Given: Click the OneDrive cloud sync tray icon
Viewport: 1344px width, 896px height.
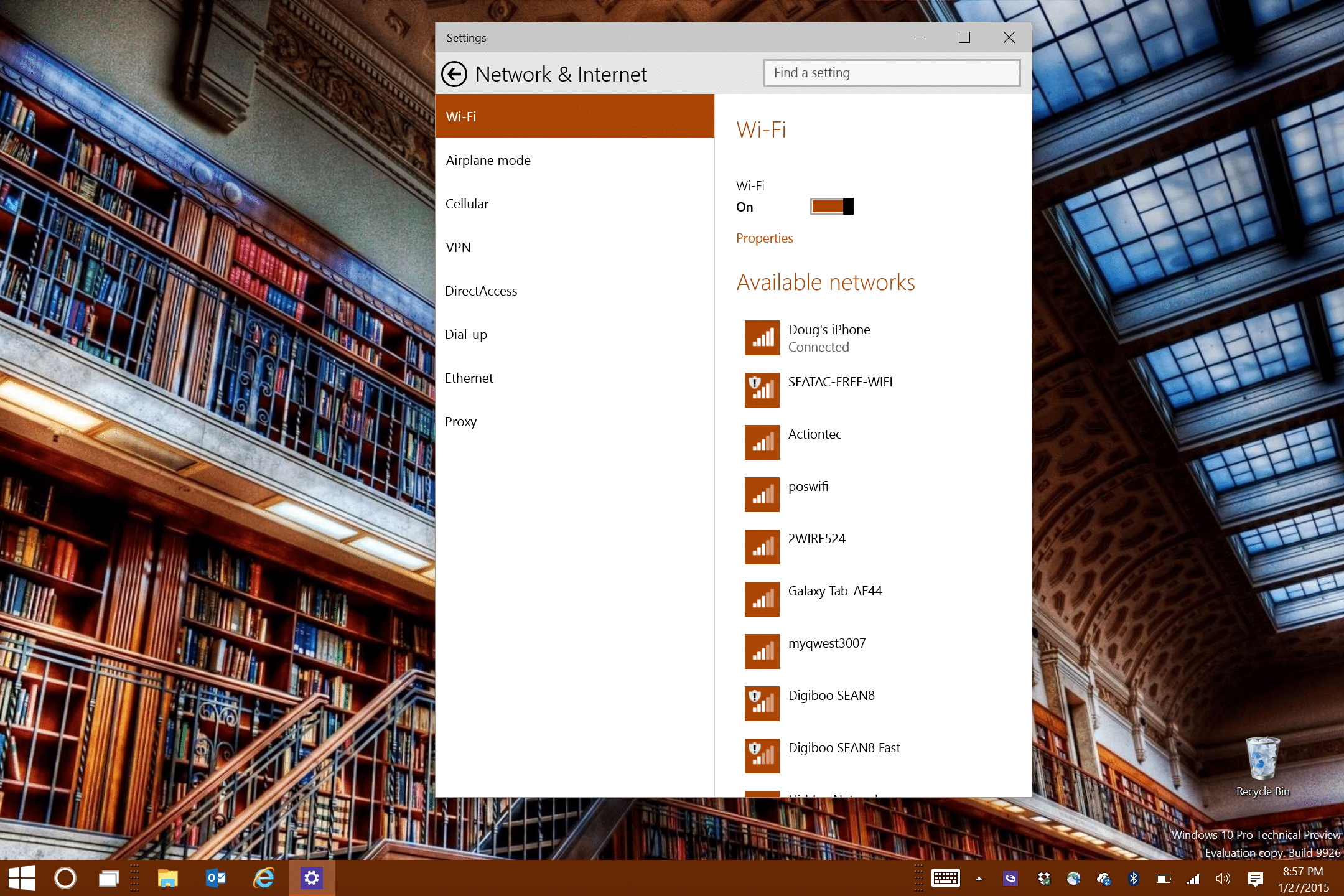Looking at the screenshot, I should pyautogui.click(x=1104, y=879).
